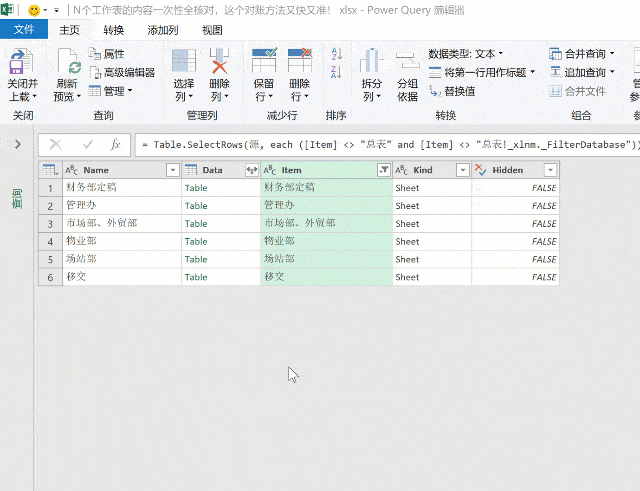
Task: Sort descending with Z-A icon
Action: coord(336,72)
